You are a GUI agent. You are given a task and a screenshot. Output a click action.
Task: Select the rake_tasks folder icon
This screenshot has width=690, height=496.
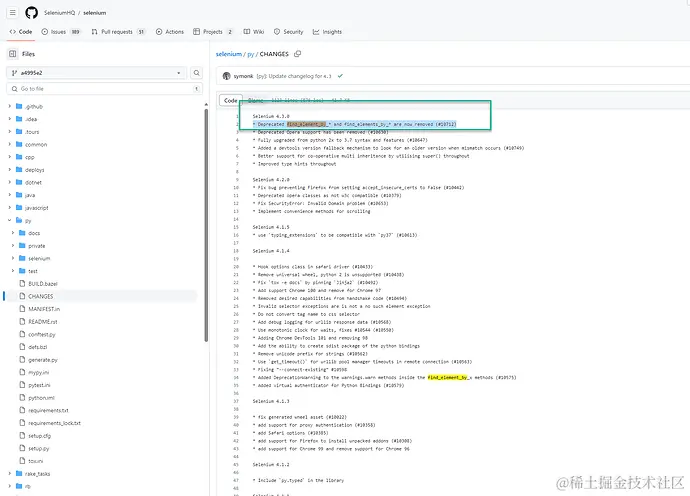(19, 474)
